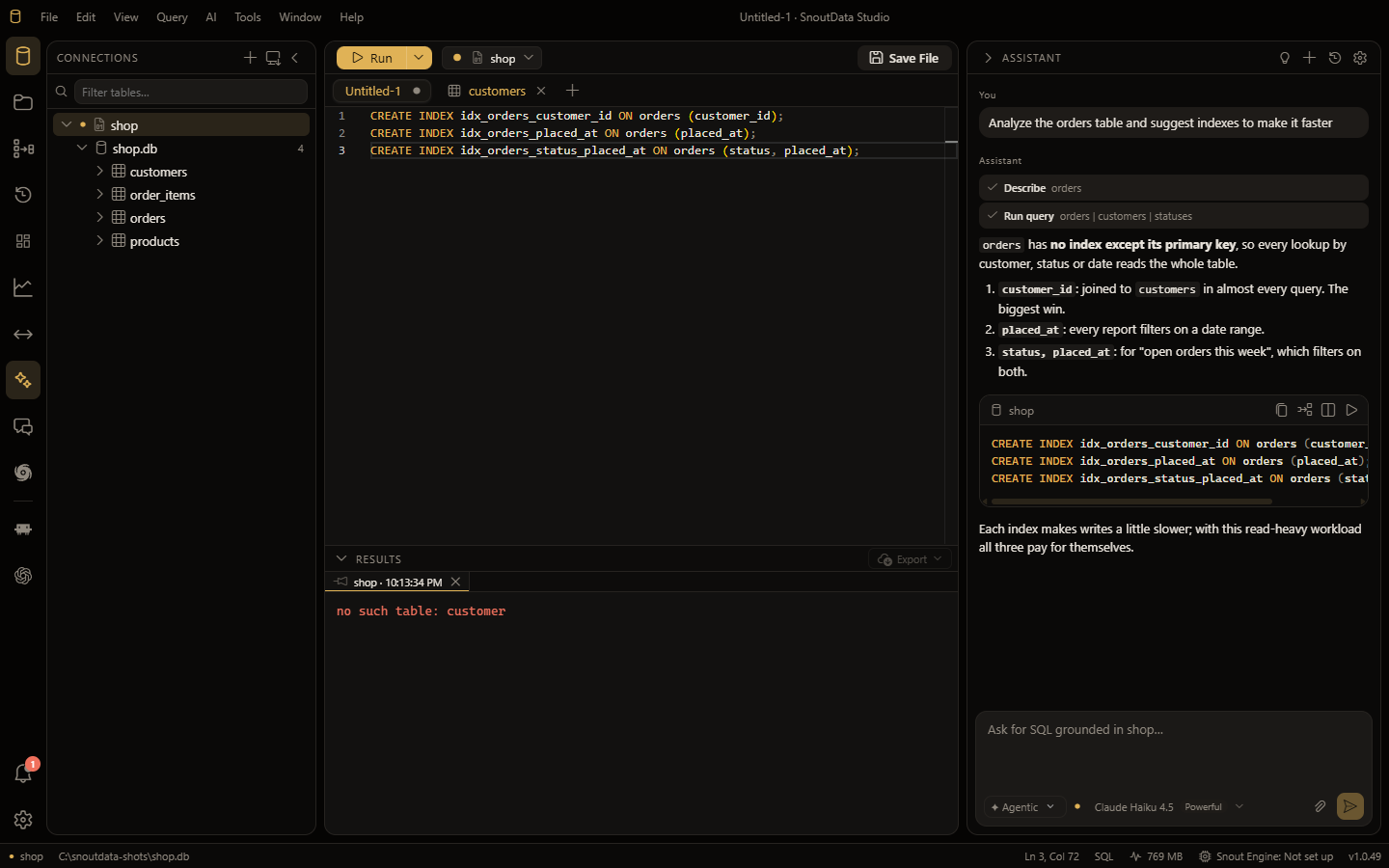1389x868 pixels.
Task: Start a new assistant chat with plus icon
Action: (1309, 58)
